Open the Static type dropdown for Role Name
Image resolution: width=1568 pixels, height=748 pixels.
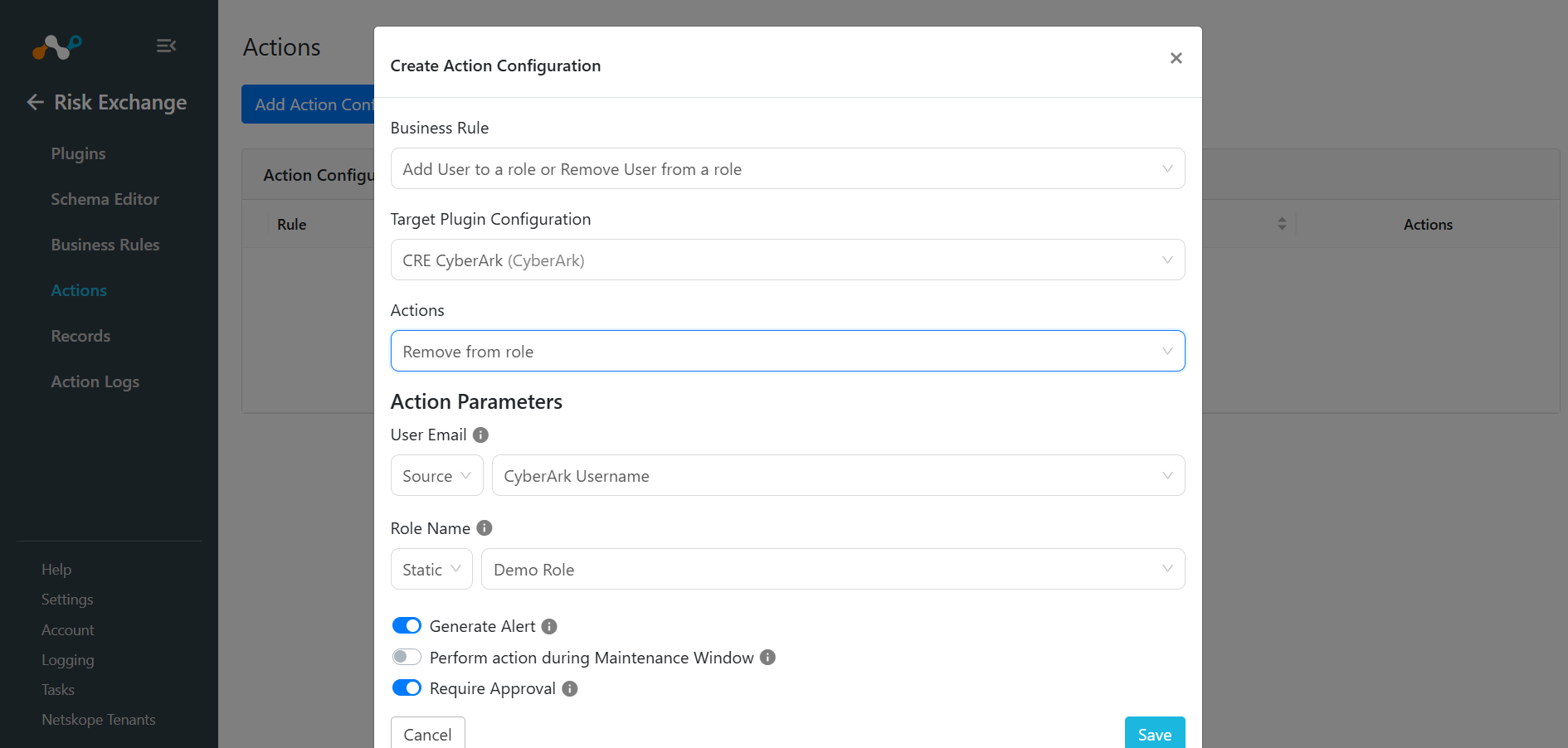click(431, 569)
